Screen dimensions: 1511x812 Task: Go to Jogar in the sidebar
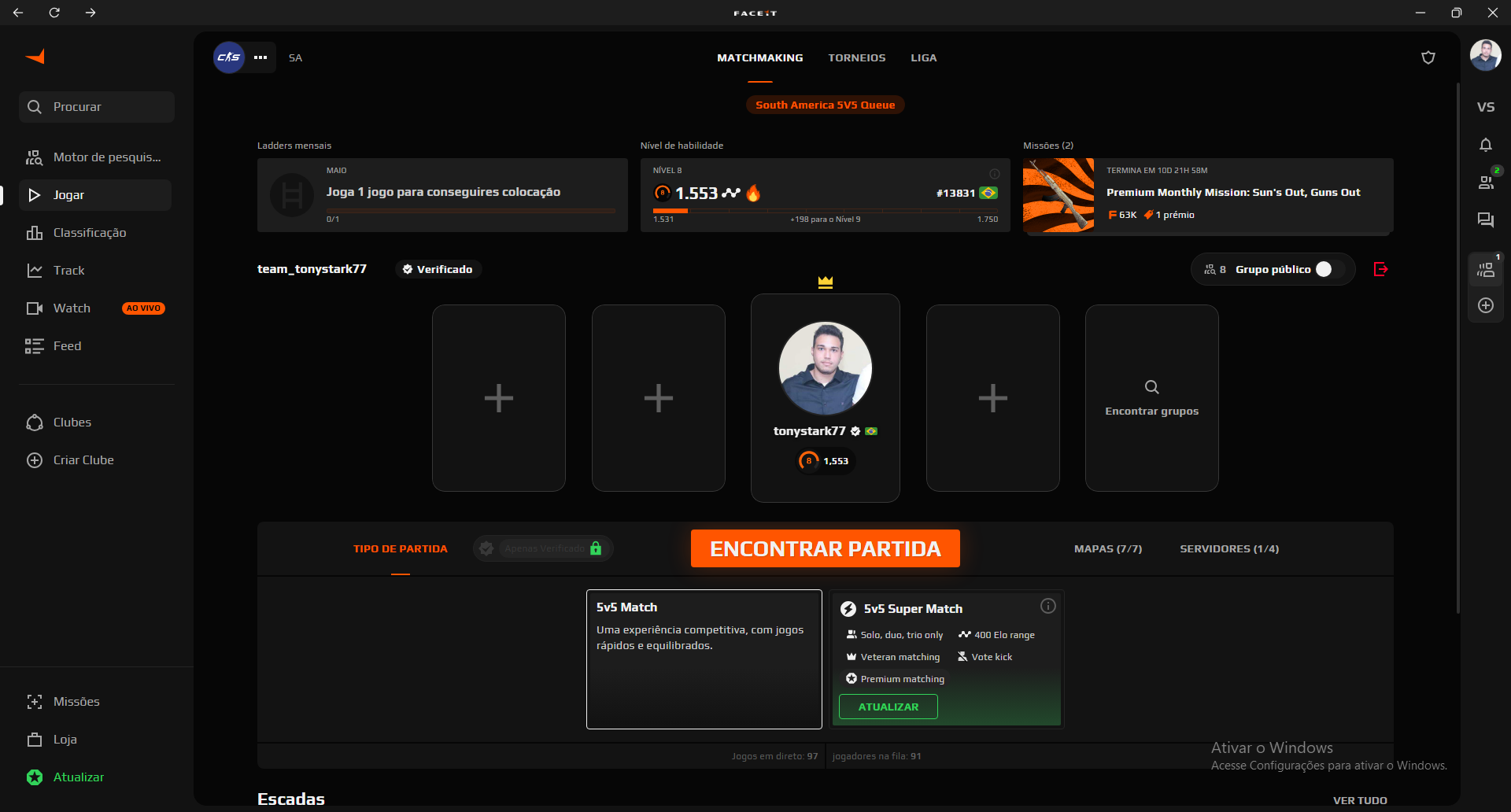click(95, 195)
